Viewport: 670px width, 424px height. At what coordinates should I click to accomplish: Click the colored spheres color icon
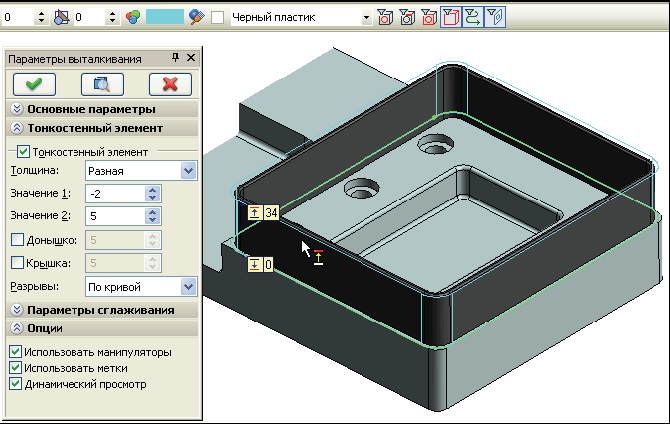coord(133,17)
